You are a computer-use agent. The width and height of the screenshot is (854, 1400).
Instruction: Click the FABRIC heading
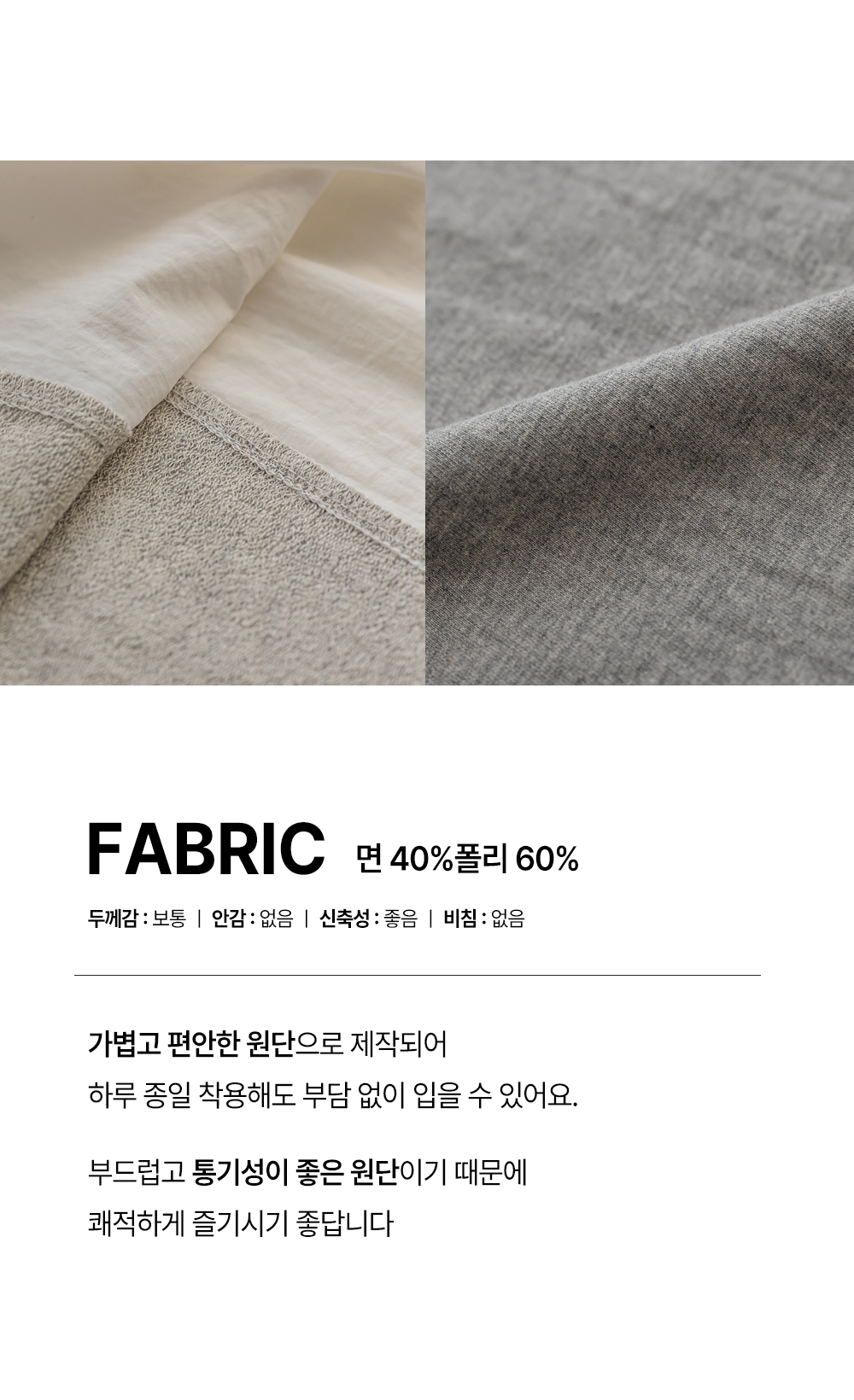[206, 849]
